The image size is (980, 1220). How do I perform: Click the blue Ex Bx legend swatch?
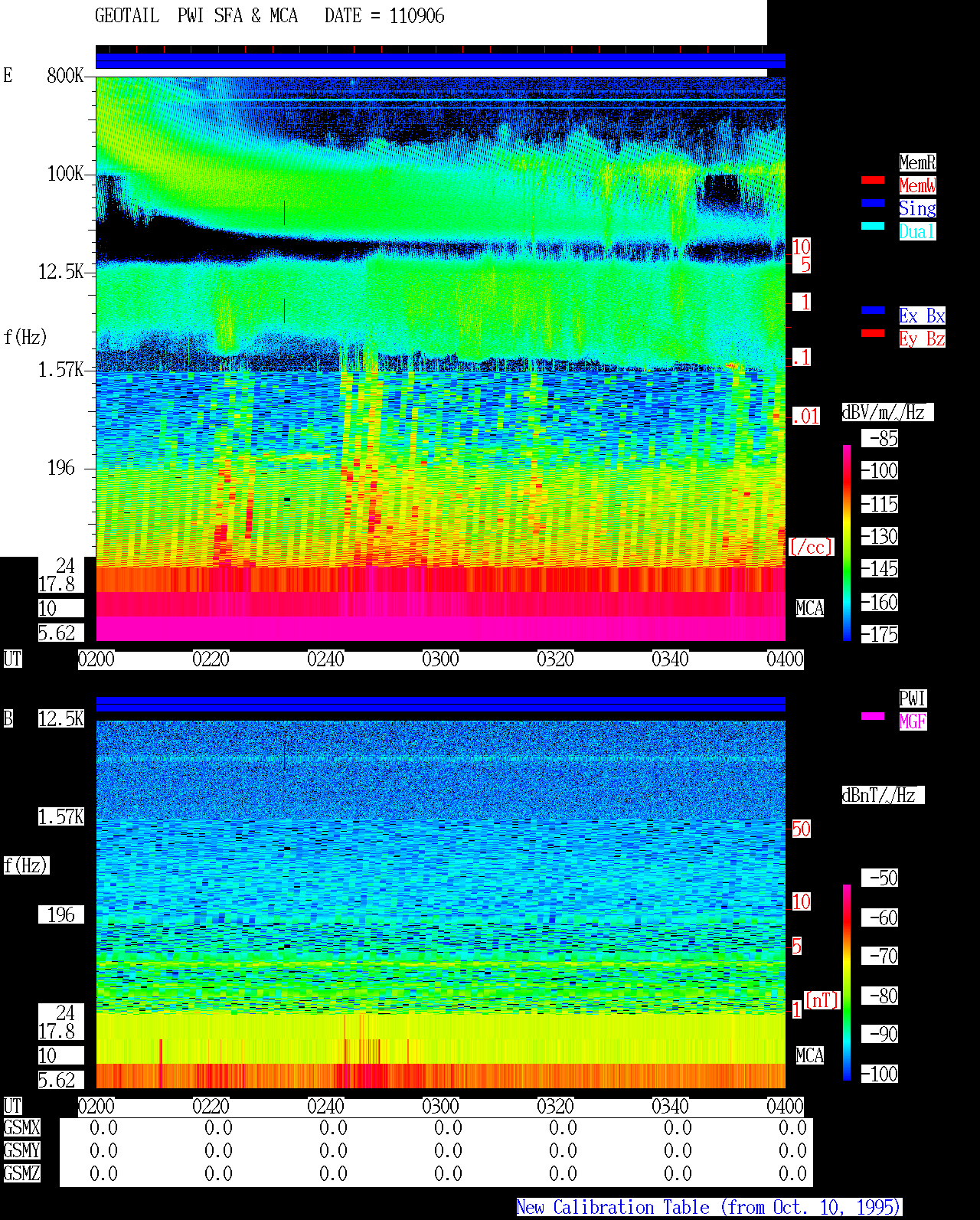point(873,310)
